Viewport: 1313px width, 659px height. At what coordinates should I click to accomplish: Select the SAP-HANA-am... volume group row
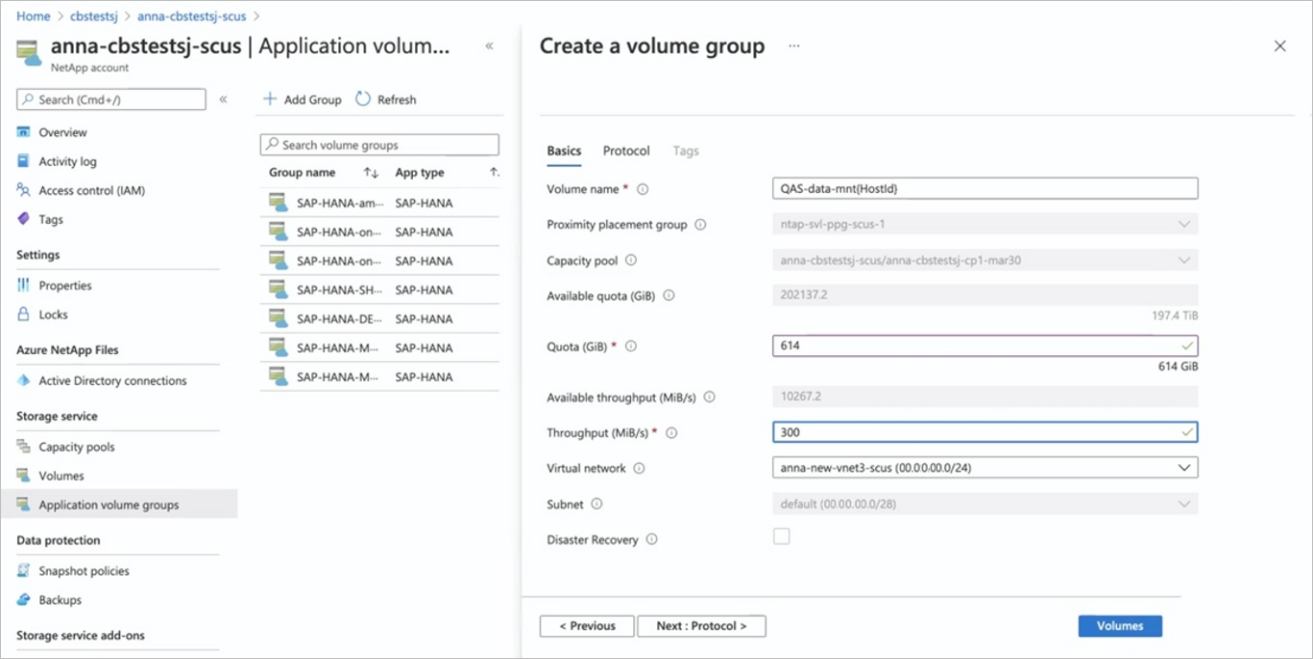coord(379,203)
